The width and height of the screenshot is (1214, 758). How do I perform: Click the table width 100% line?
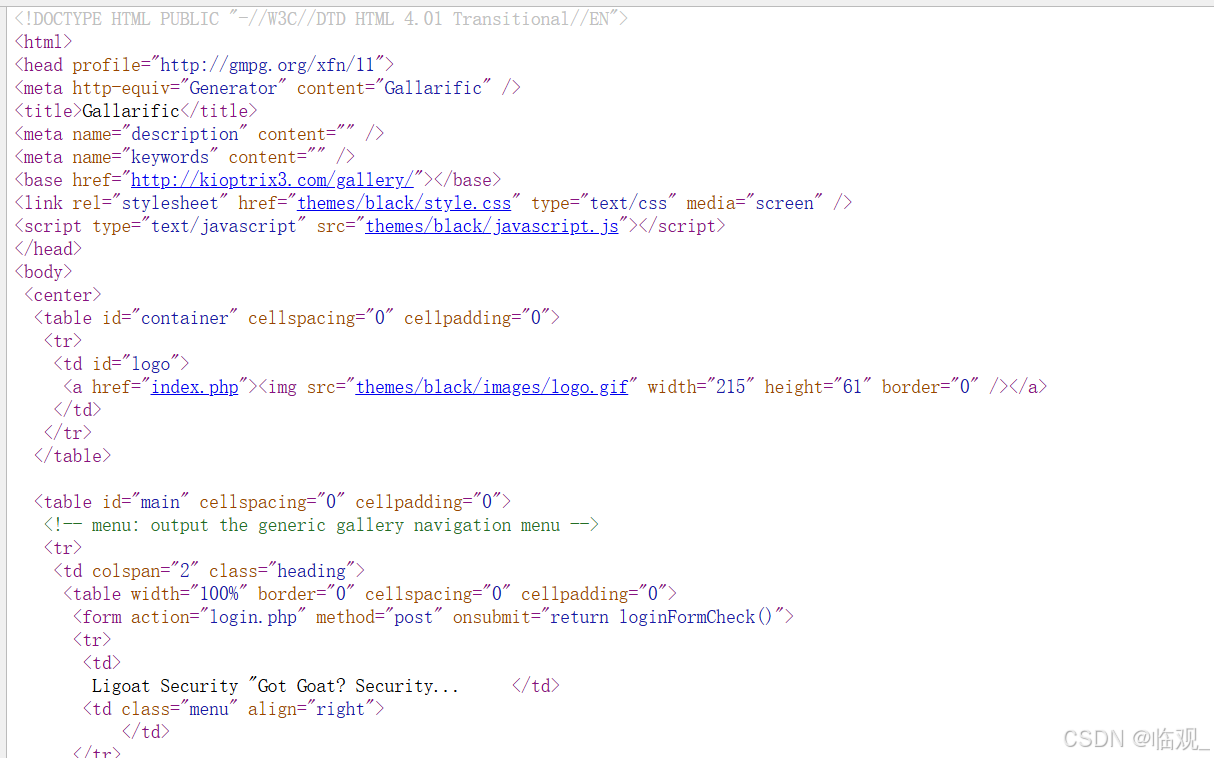pyautogui.click(x=370, y=594)
